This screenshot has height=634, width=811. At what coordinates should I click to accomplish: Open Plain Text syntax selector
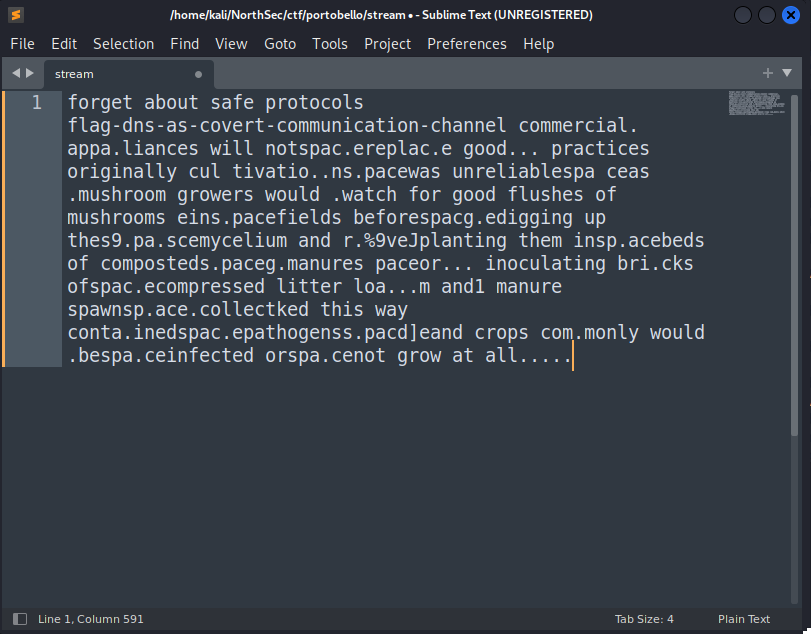pyautogui.click(x=744, y=619)
